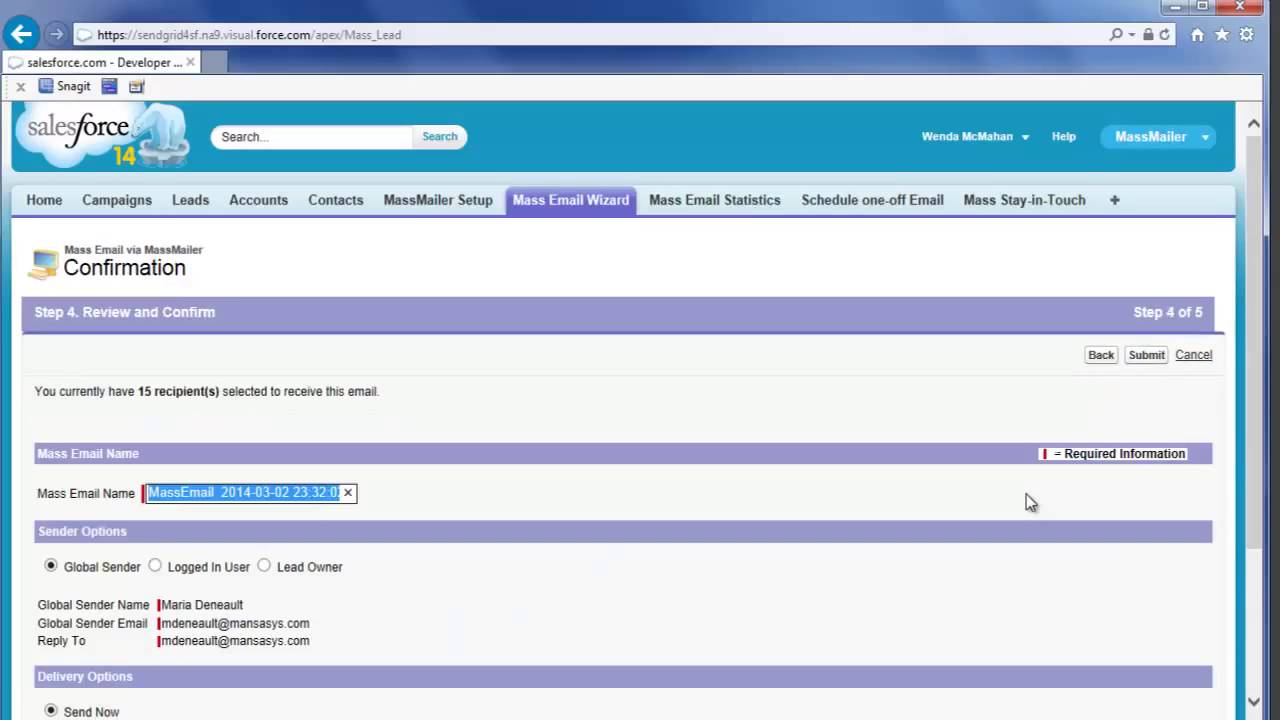
Task: Click the browser forward arrow
Action: (56, 34)
